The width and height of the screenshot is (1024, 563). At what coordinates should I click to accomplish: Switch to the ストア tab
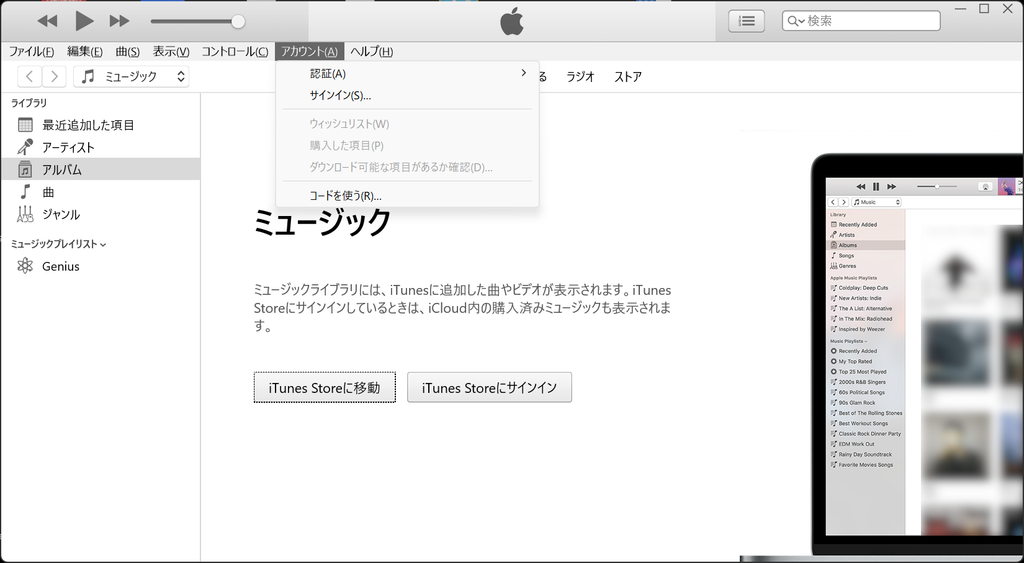(x=628, y=77)
